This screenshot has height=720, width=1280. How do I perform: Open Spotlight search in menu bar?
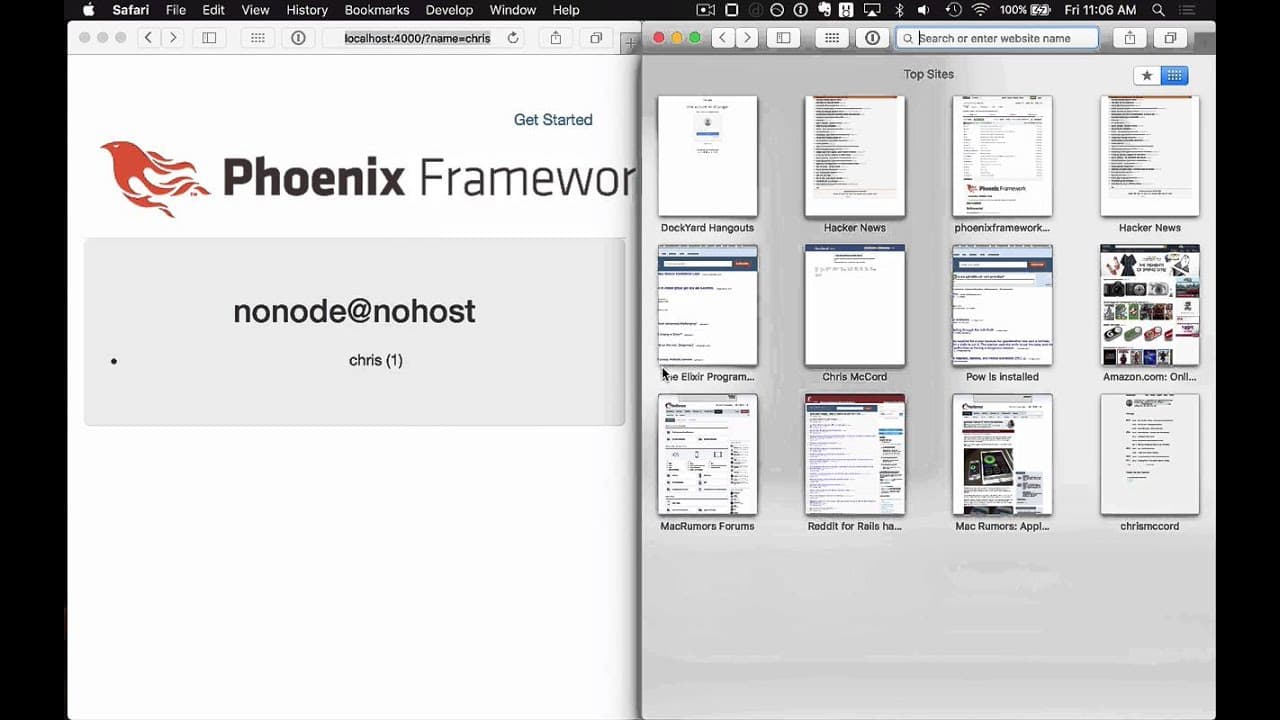pos(1158,10)
